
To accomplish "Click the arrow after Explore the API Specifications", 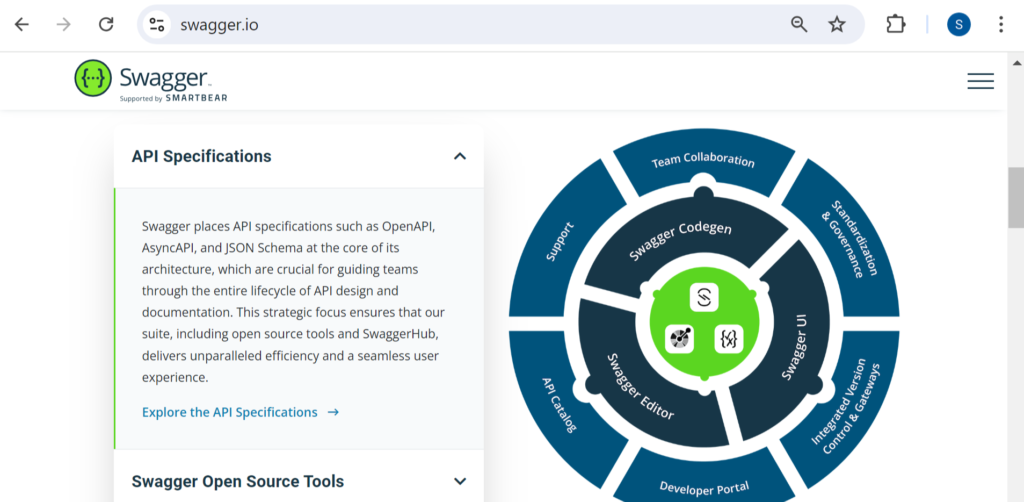I will [x=333, y=412].
